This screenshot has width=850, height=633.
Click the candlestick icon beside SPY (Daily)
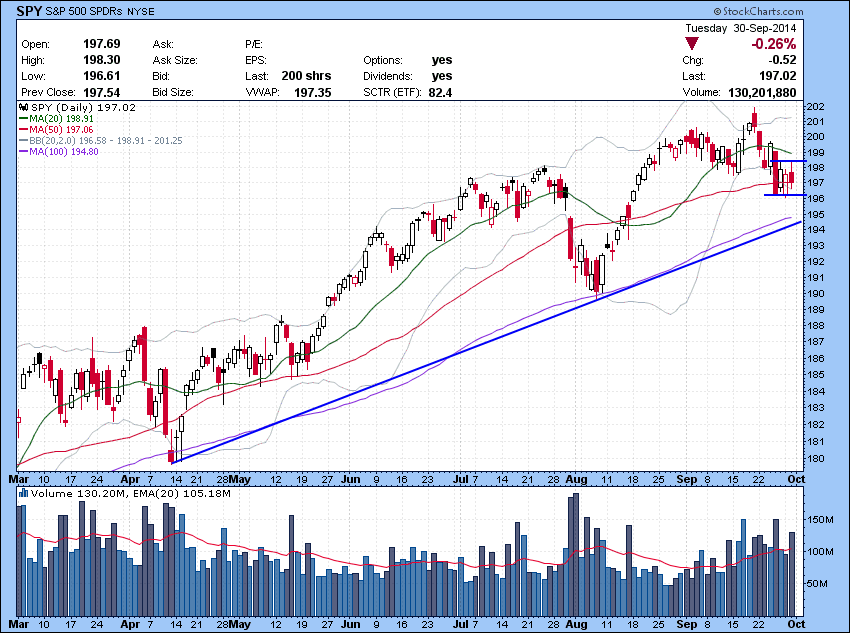click(x=24, y=107)
